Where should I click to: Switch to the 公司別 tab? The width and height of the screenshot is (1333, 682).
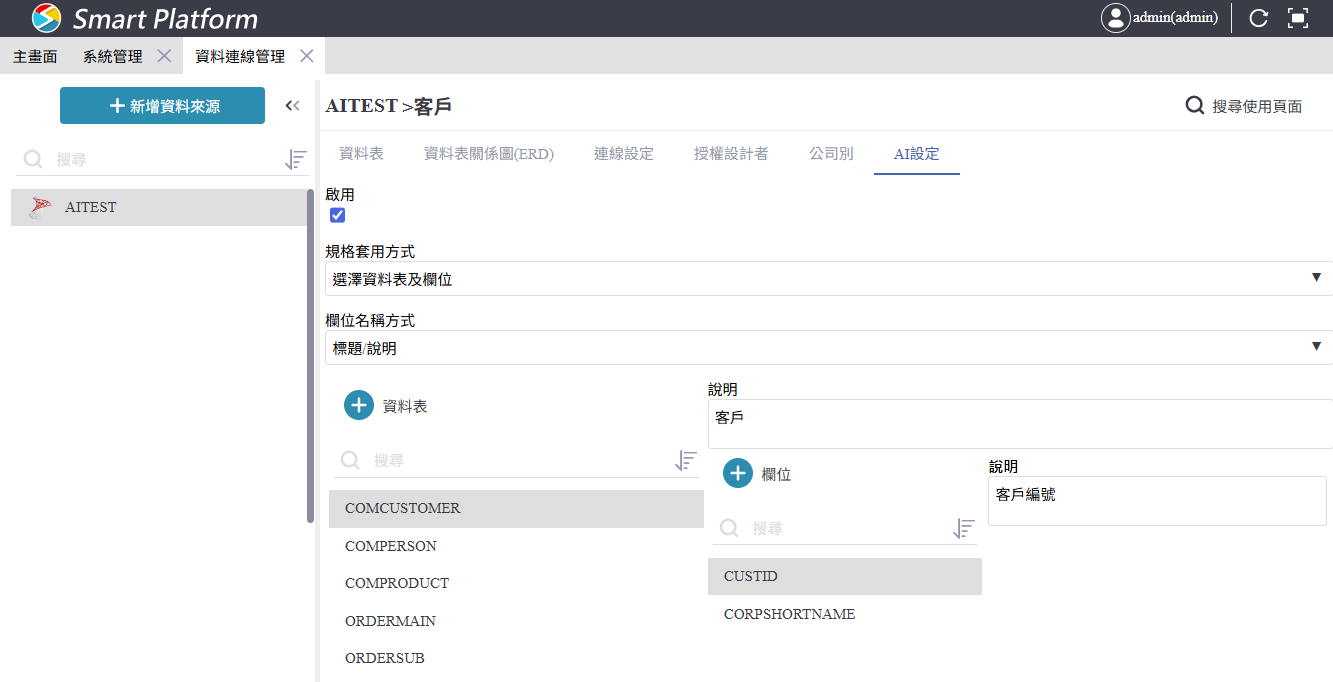830,155
